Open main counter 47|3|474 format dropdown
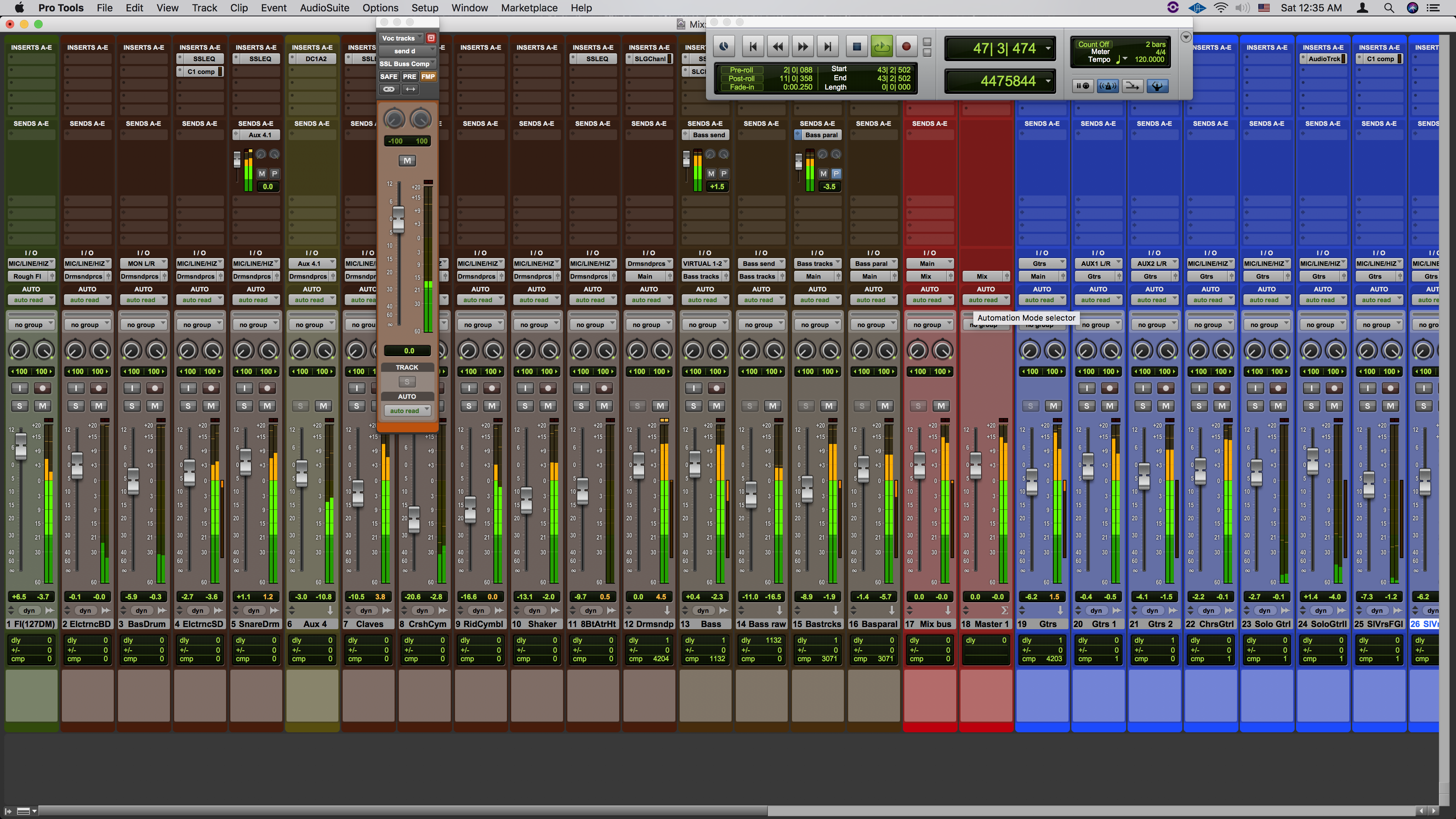This screenshot has height=819, width=1456. click(x=1049, y=48)
